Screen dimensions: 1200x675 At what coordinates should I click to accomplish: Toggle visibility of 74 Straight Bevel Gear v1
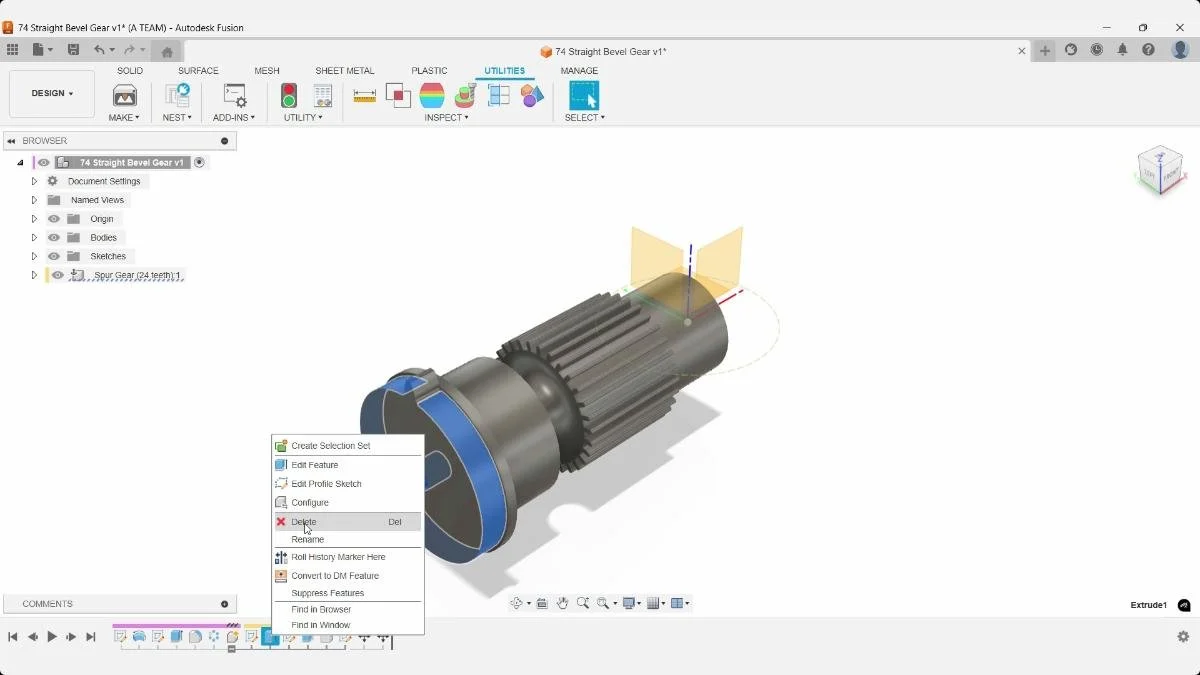[43, 162]
